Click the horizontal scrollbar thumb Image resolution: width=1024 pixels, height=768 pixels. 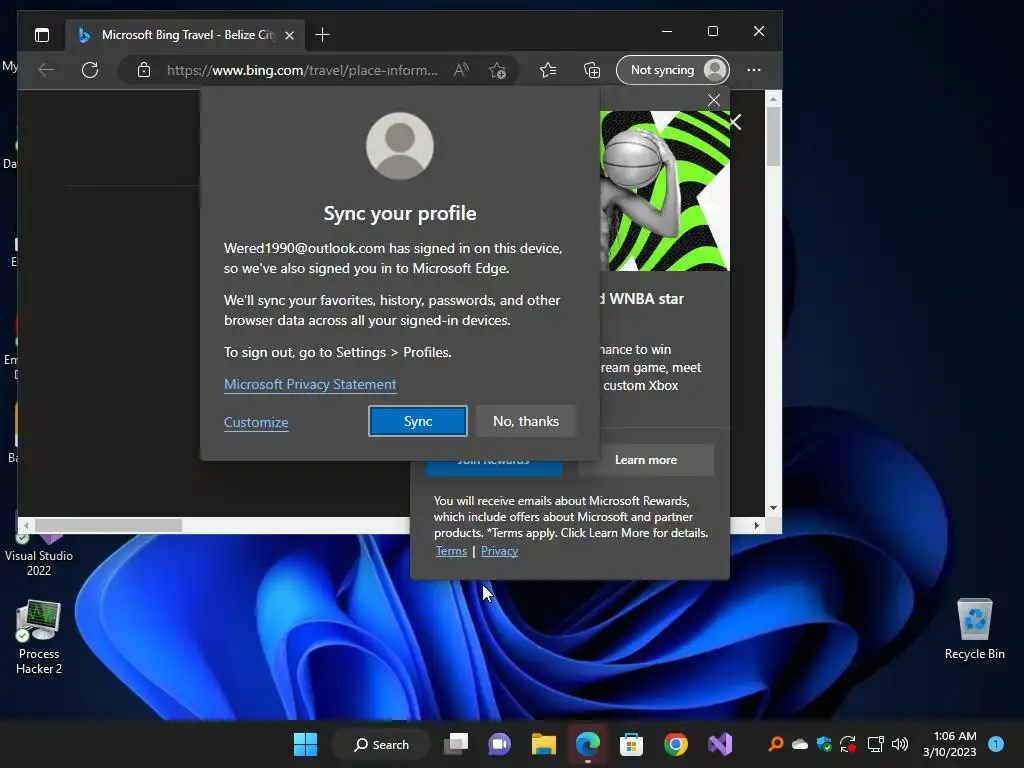coord(108,525)
